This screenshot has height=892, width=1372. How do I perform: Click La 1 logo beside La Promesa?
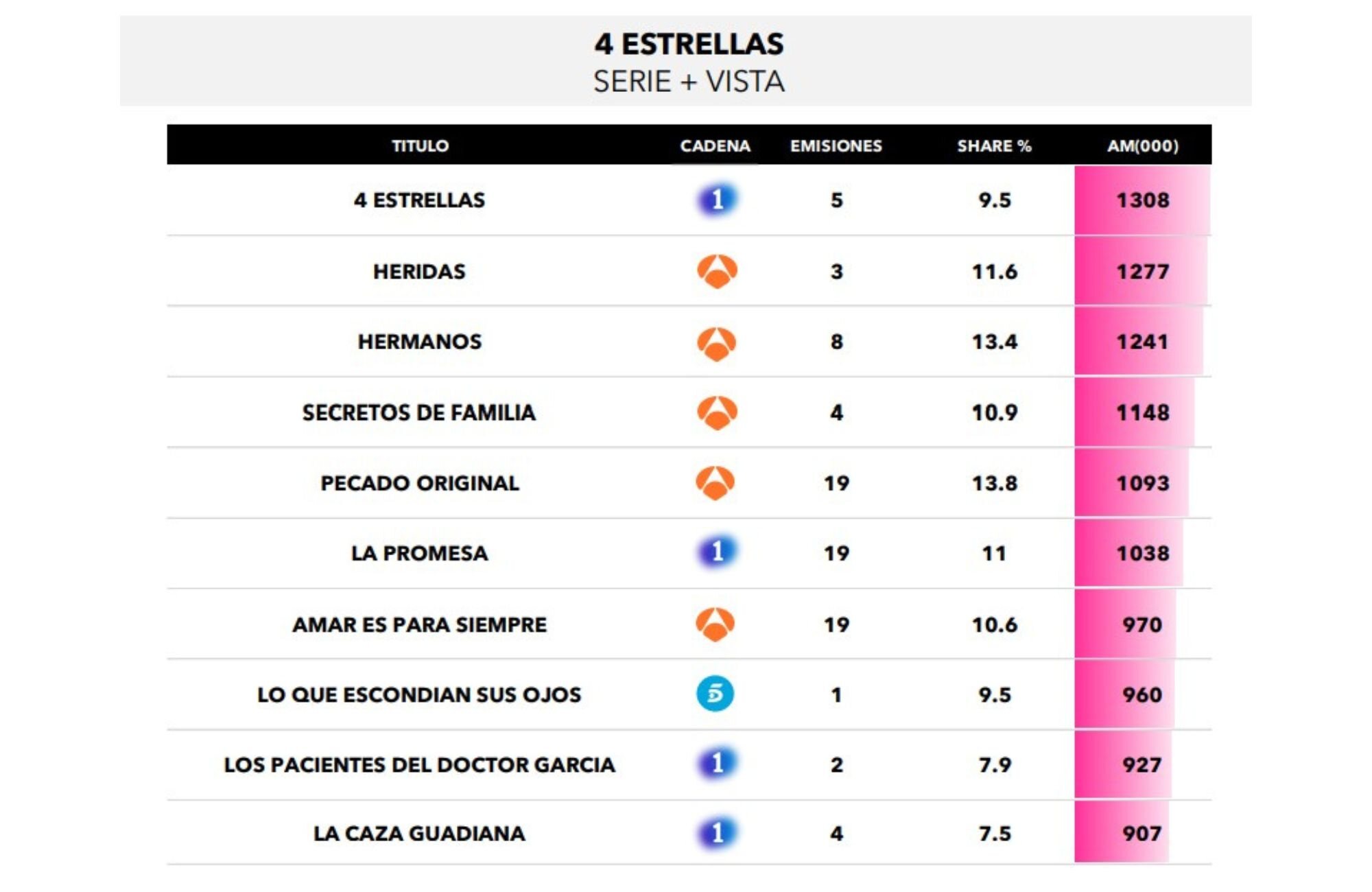[x=717, y=552]
